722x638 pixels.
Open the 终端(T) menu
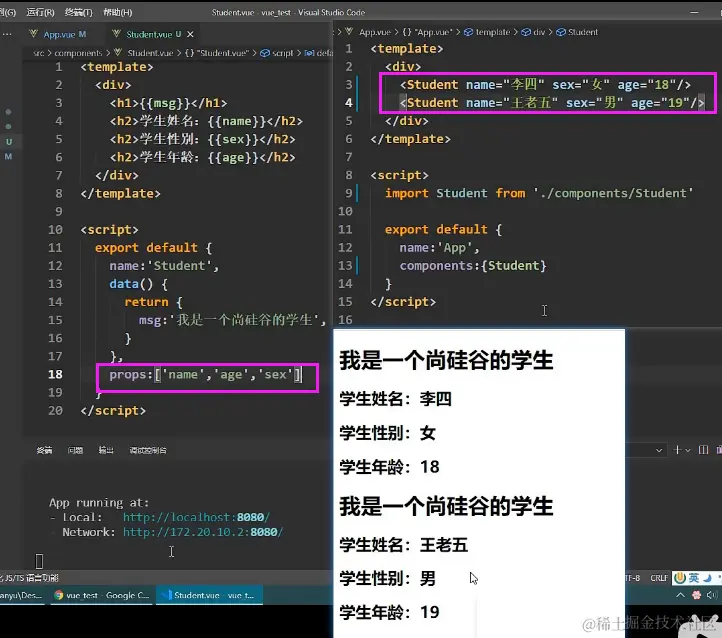click(x=78, y=12)
